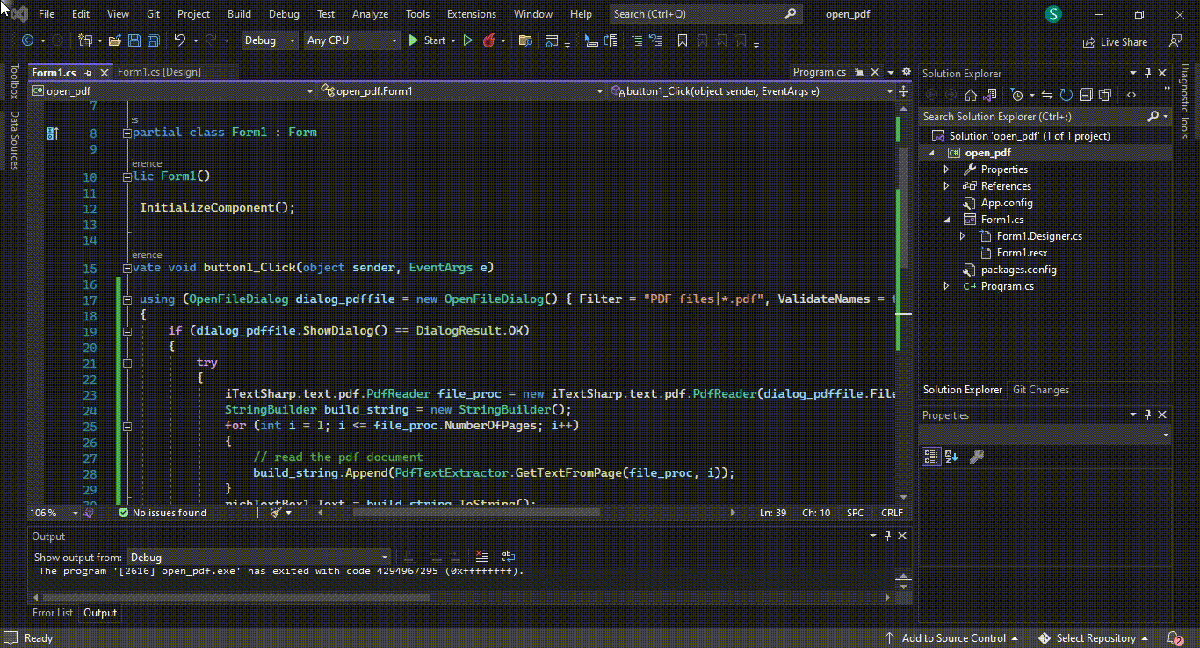This screenshot has width=1200, height=648.
Task: Click the Save All toolbar icon
Action: [x=153, y=41]
